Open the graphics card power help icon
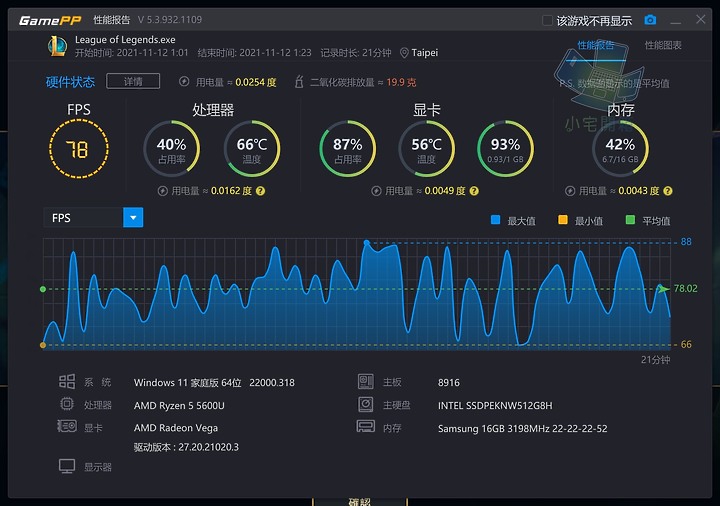Viewport: 720px width, 506px height. point(474,191)
